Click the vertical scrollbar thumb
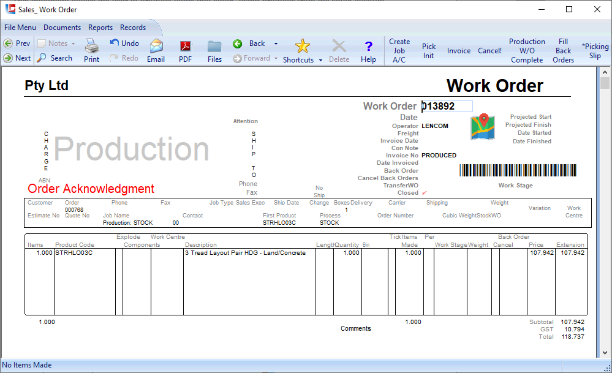Screen dimensions: 612x373 605,83
